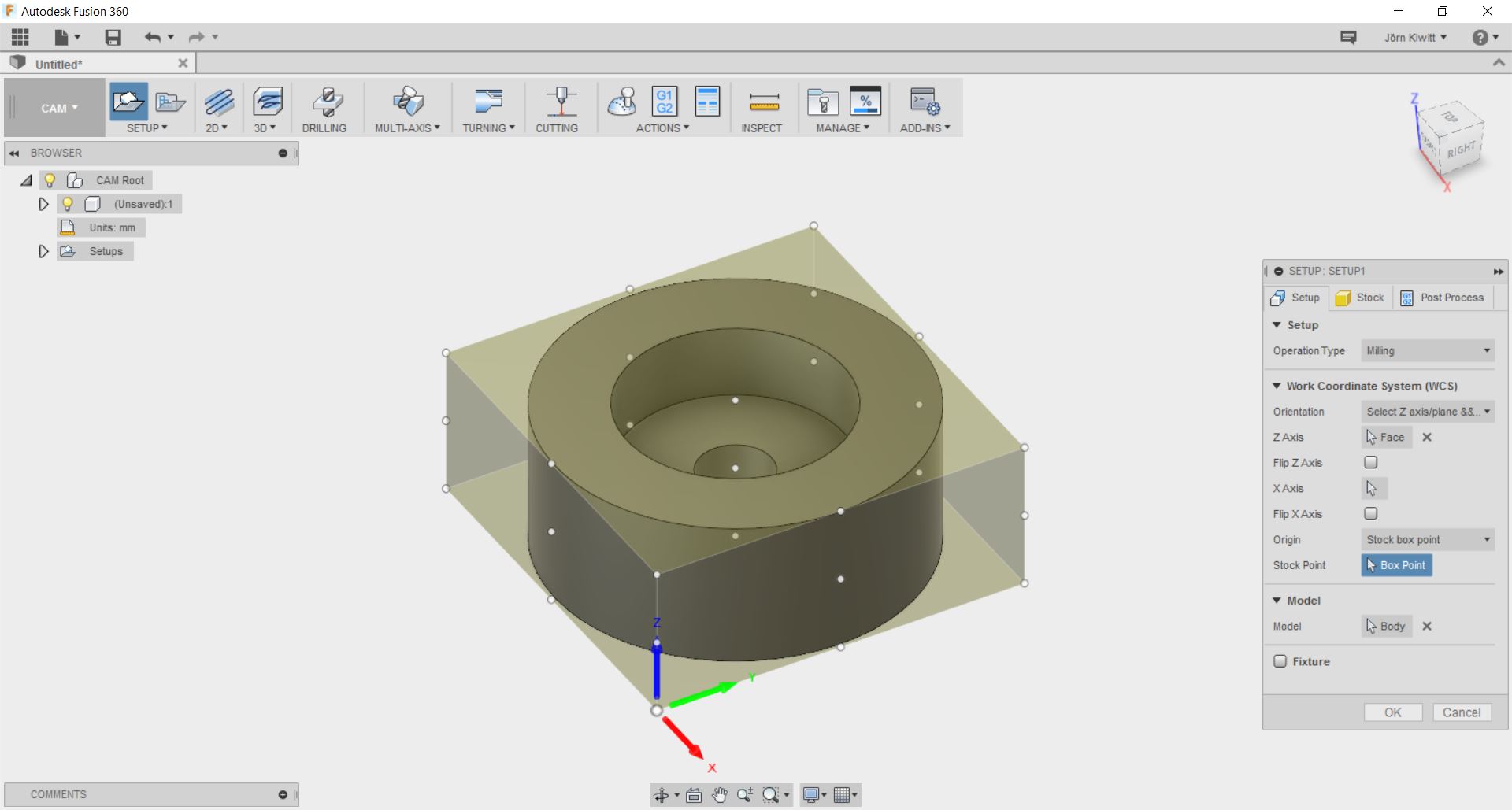Expand the Setups tree node

point(43,251)
